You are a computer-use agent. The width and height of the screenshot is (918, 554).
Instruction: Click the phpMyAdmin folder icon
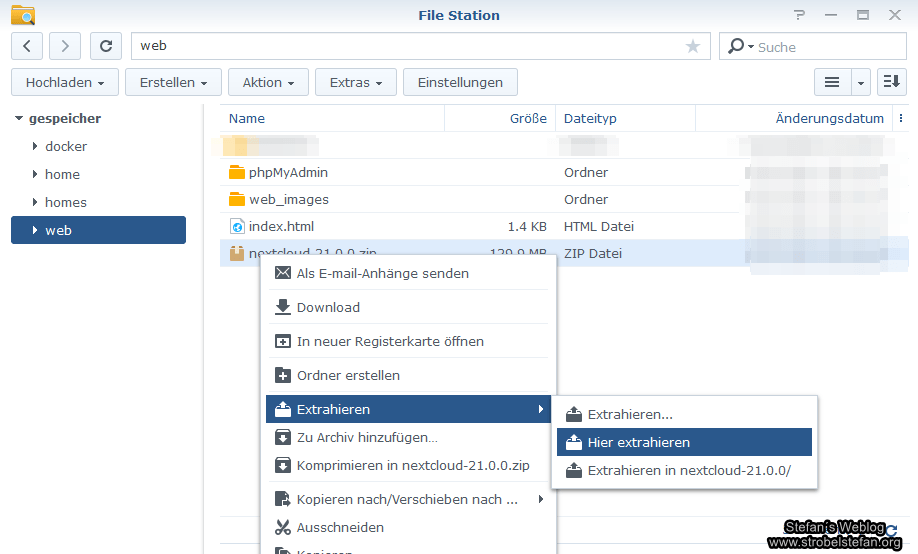[x=237, y=172]
